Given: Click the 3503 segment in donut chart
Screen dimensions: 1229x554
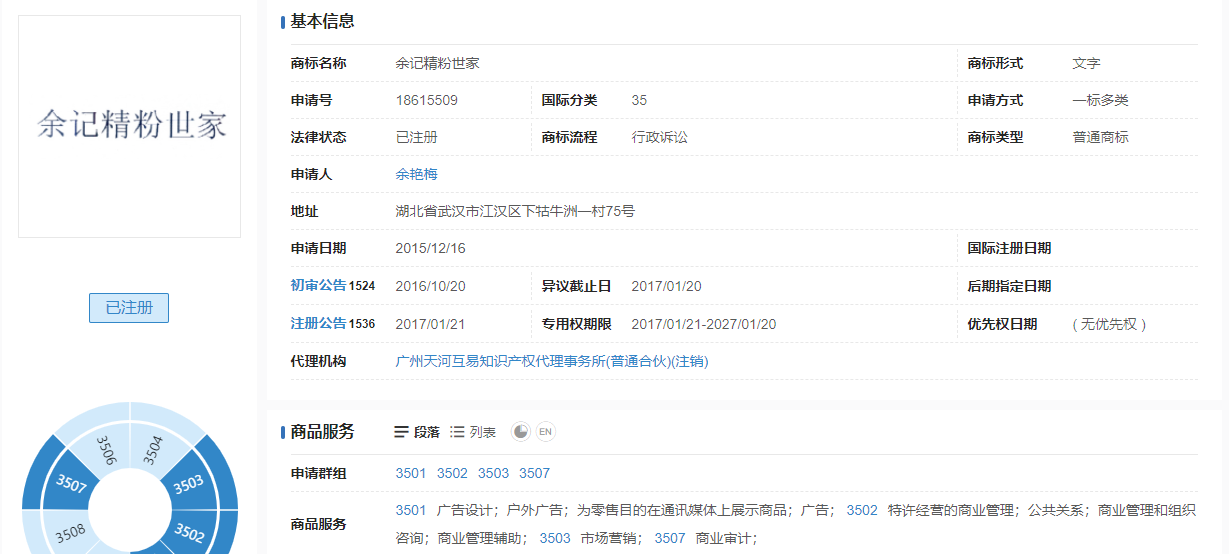Looking at the screenshot, I should coord(188,485).
